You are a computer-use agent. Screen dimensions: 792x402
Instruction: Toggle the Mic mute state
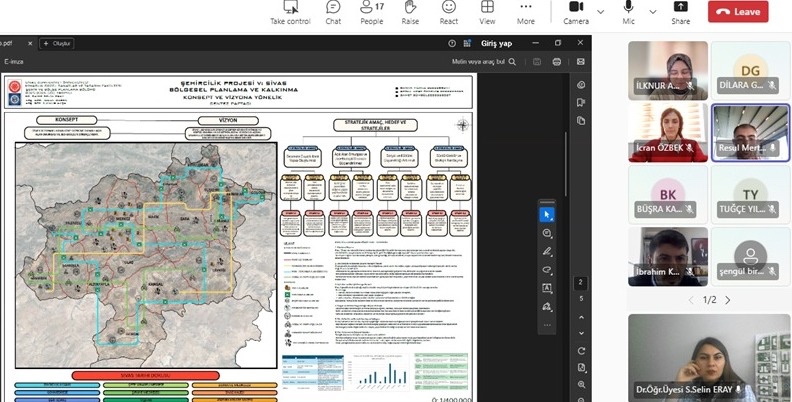click(x=629, y=12)
